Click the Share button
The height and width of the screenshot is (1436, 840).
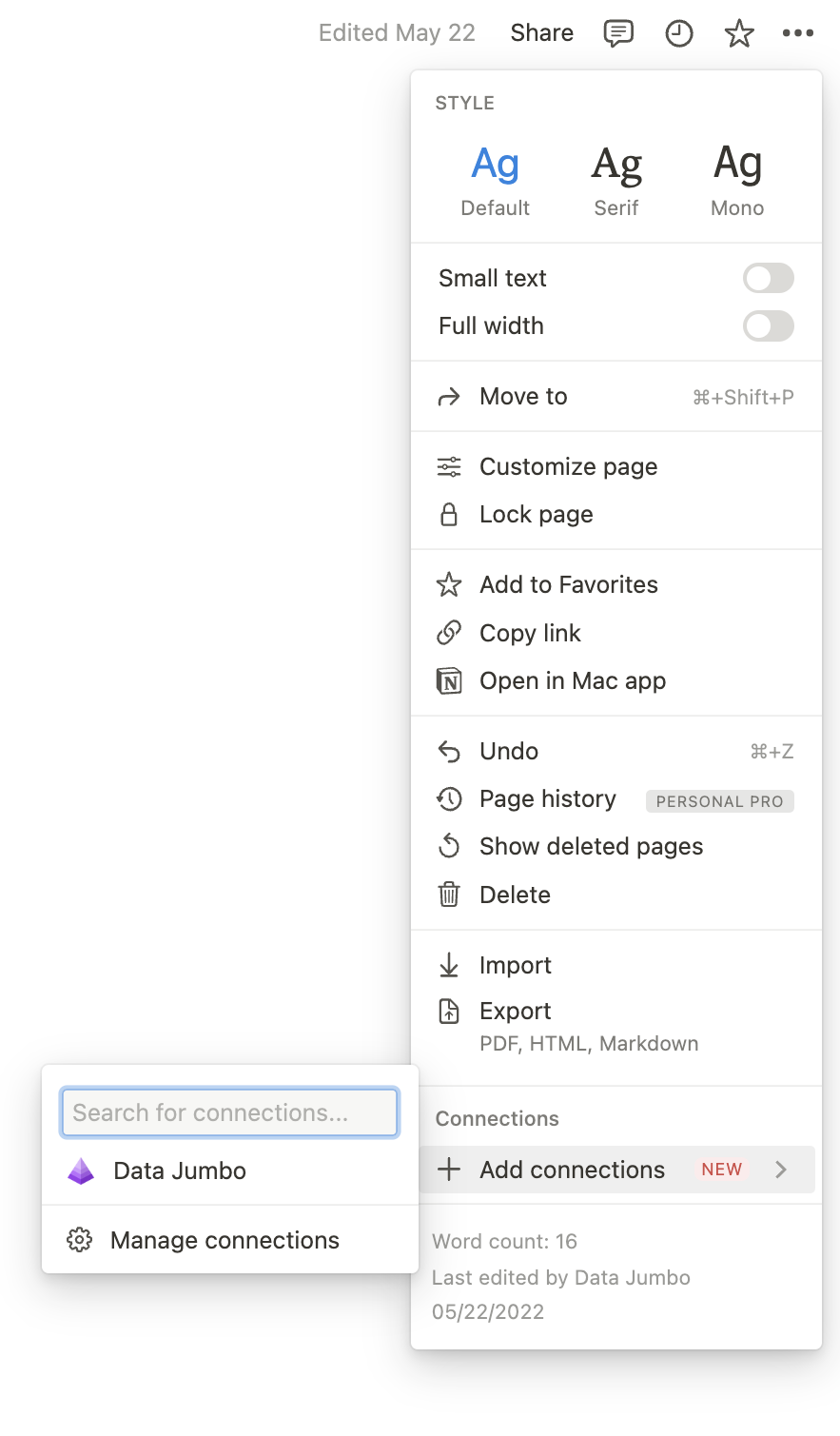point(541,33)
